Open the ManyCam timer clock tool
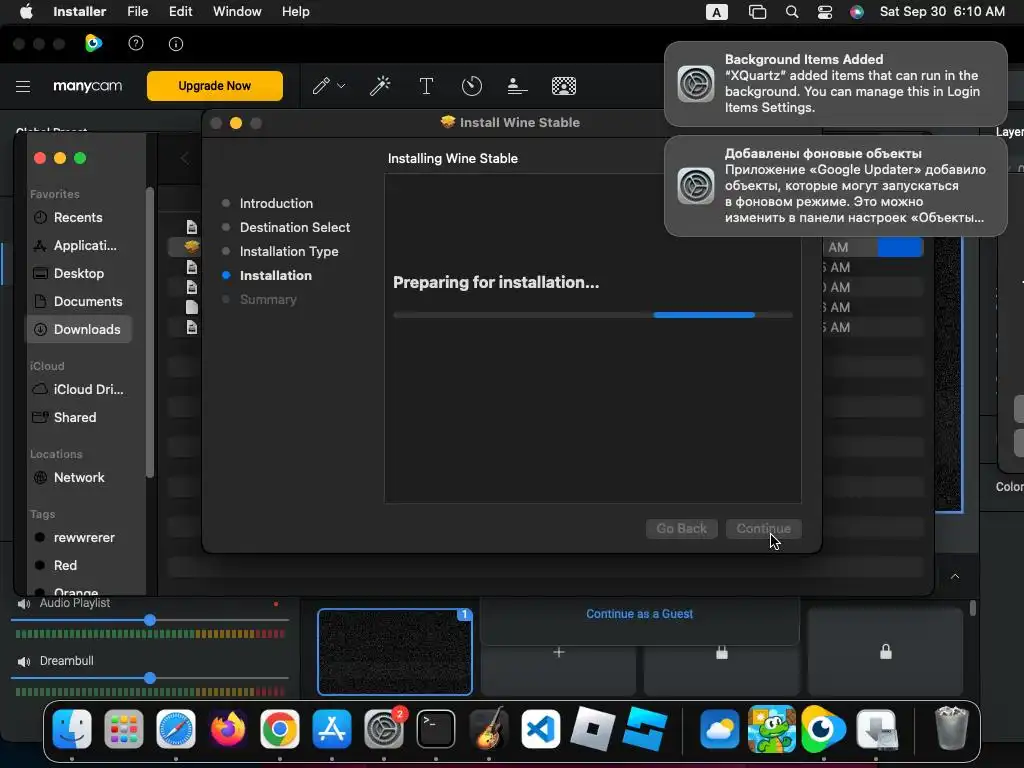Screen dimensions: 1024x768 coord(472,86)
